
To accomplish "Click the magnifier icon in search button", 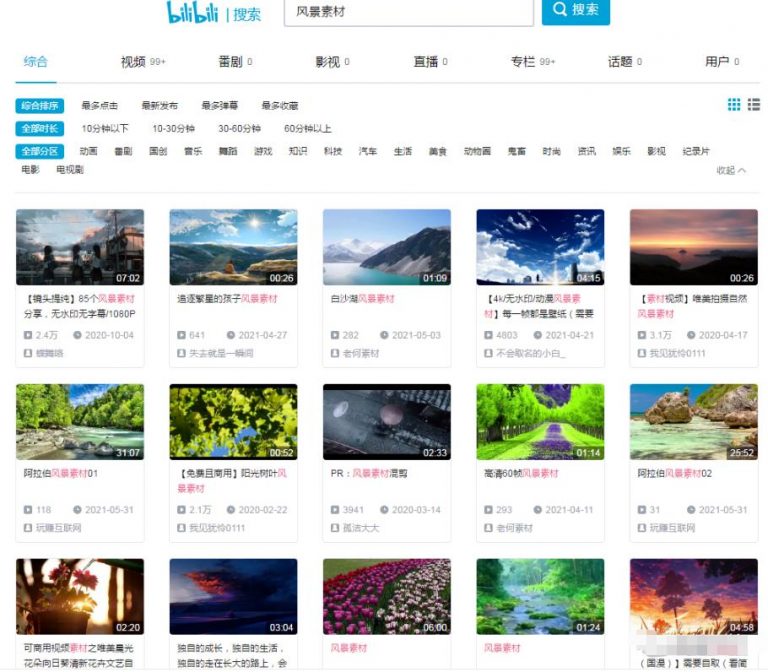I will pyautogui.click(x=558, y=10).
